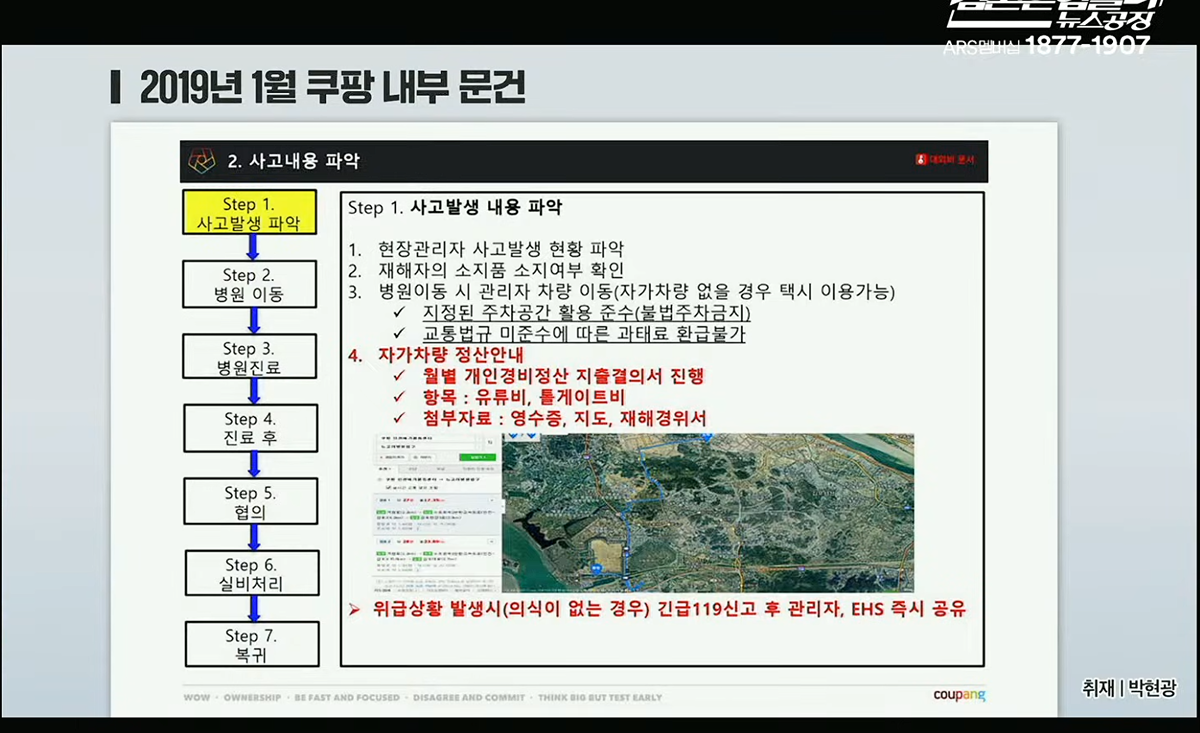Click the red 대외비 문서 badge

coord(945,160)
